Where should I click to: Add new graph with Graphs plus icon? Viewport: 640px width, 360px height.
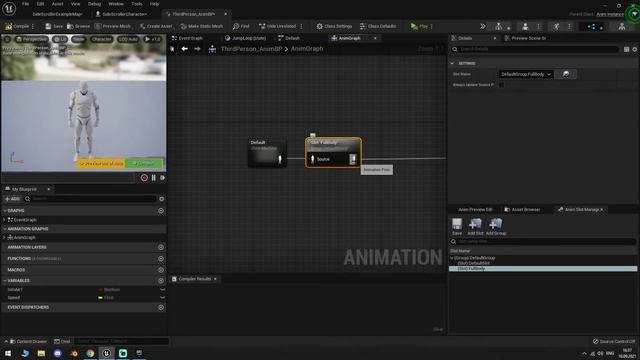(x=161, y=211)
